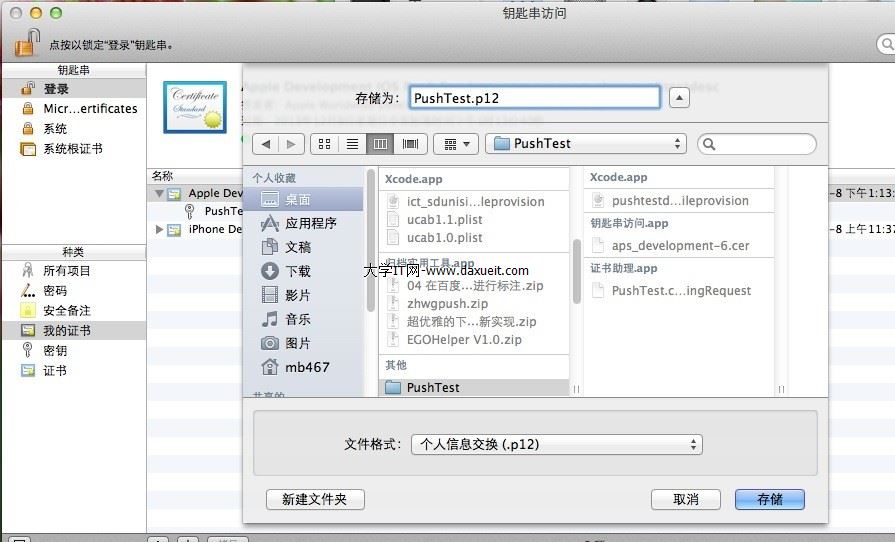Select 下载 in favorites sidebar
The image size is (895, 542).
303,271
